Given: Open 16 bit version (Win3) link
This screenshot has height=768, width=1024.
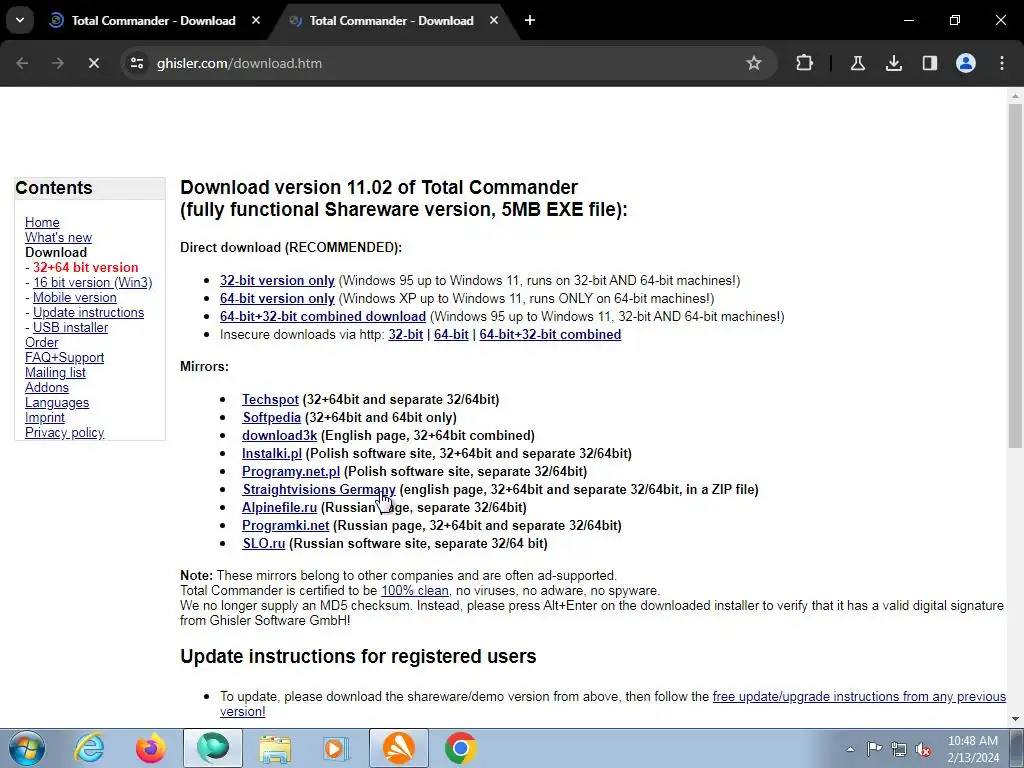Looking at the screenshot, I should (93, 282).
